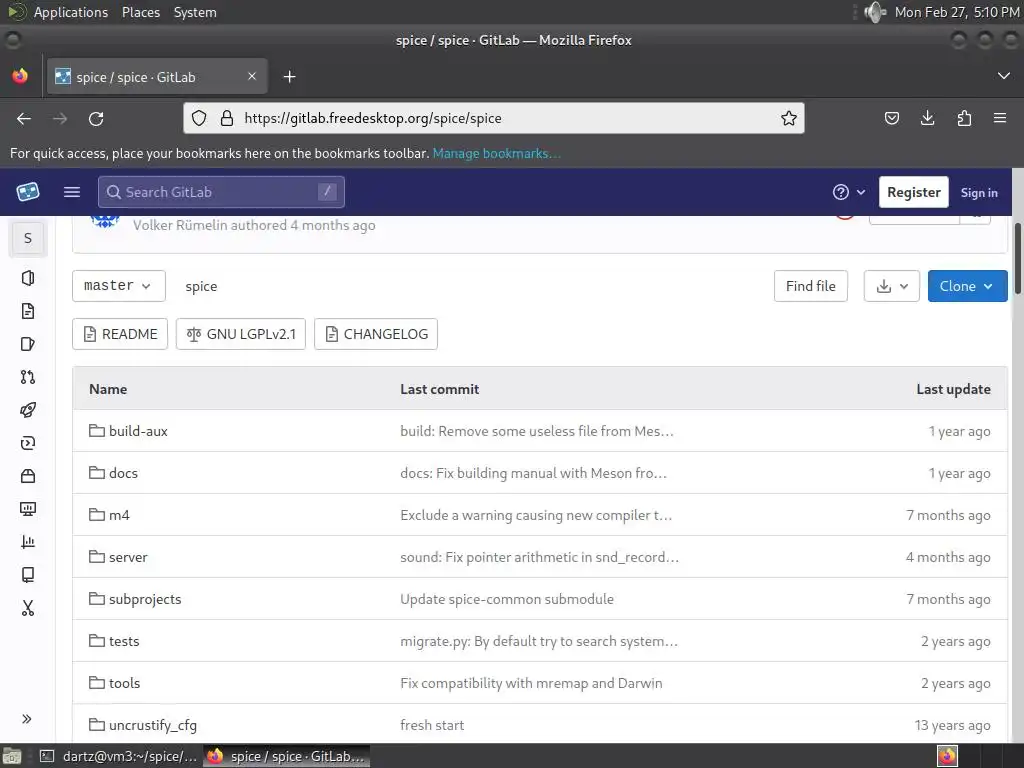The height and width of the screenshot is (768, 1024).
Task: Open the list all tabs chevron
Action: tap(1004, 76)
